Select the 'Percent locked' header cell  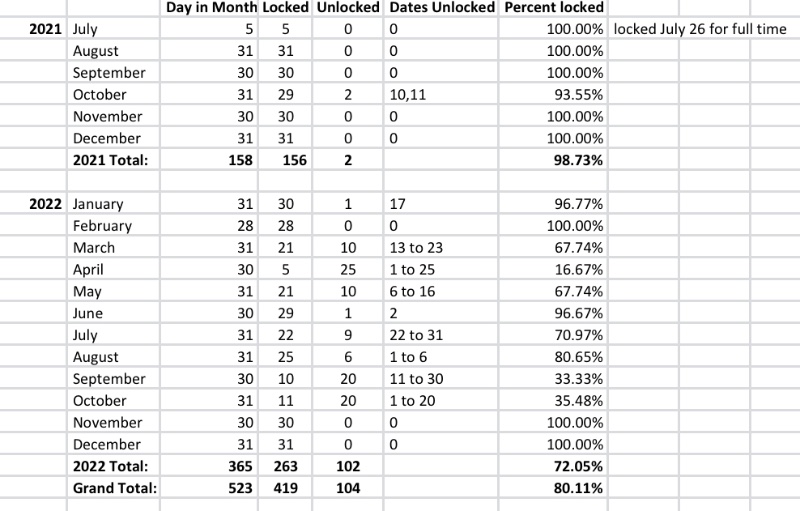pyautogui.click(x=553, y=8)
